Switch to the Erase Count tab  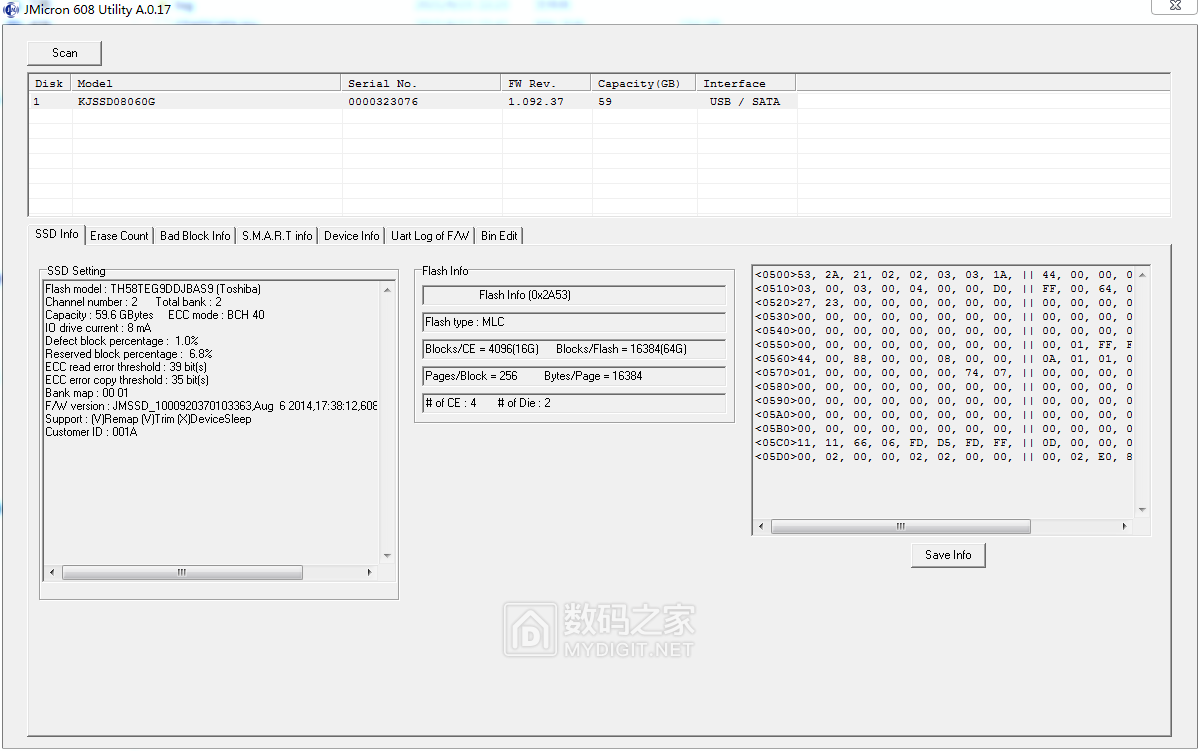click(119, 236)
